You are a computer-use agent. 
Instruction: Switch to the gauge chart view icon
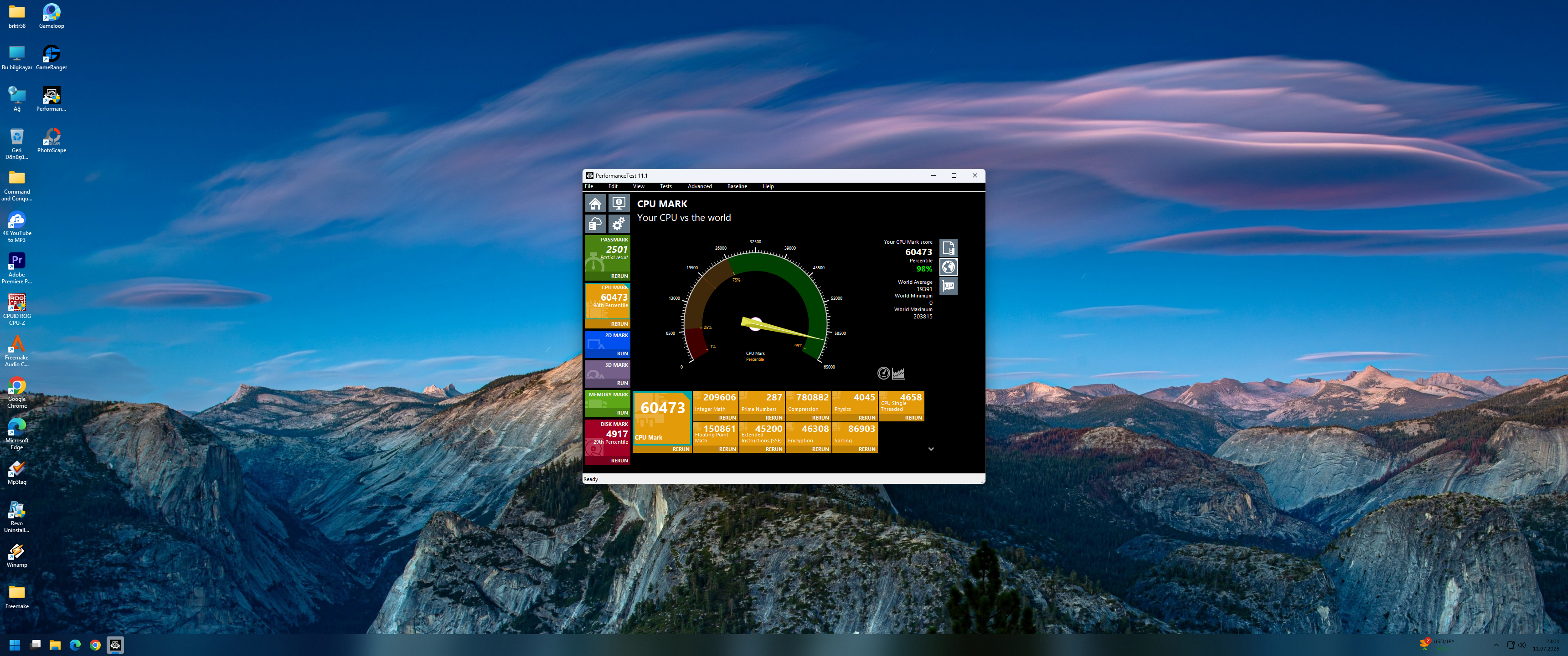883,373
